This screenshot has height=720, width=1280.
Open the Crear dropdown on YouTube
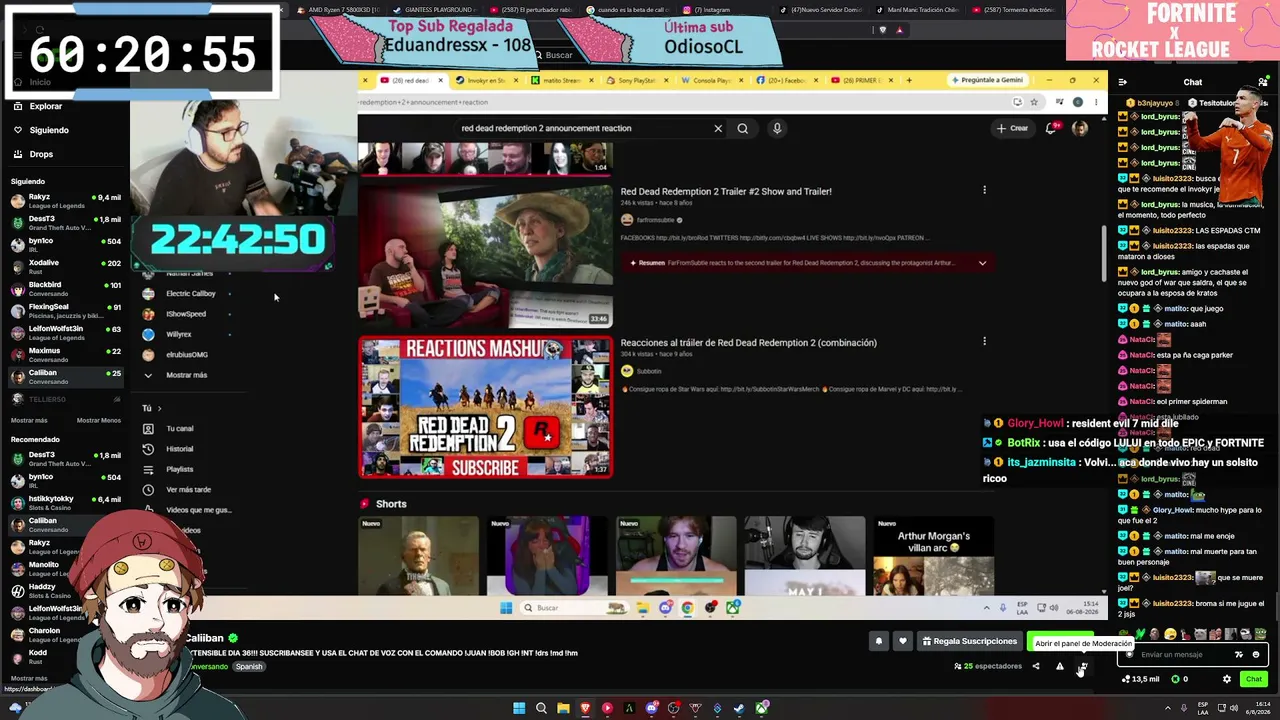[1012, 128]
